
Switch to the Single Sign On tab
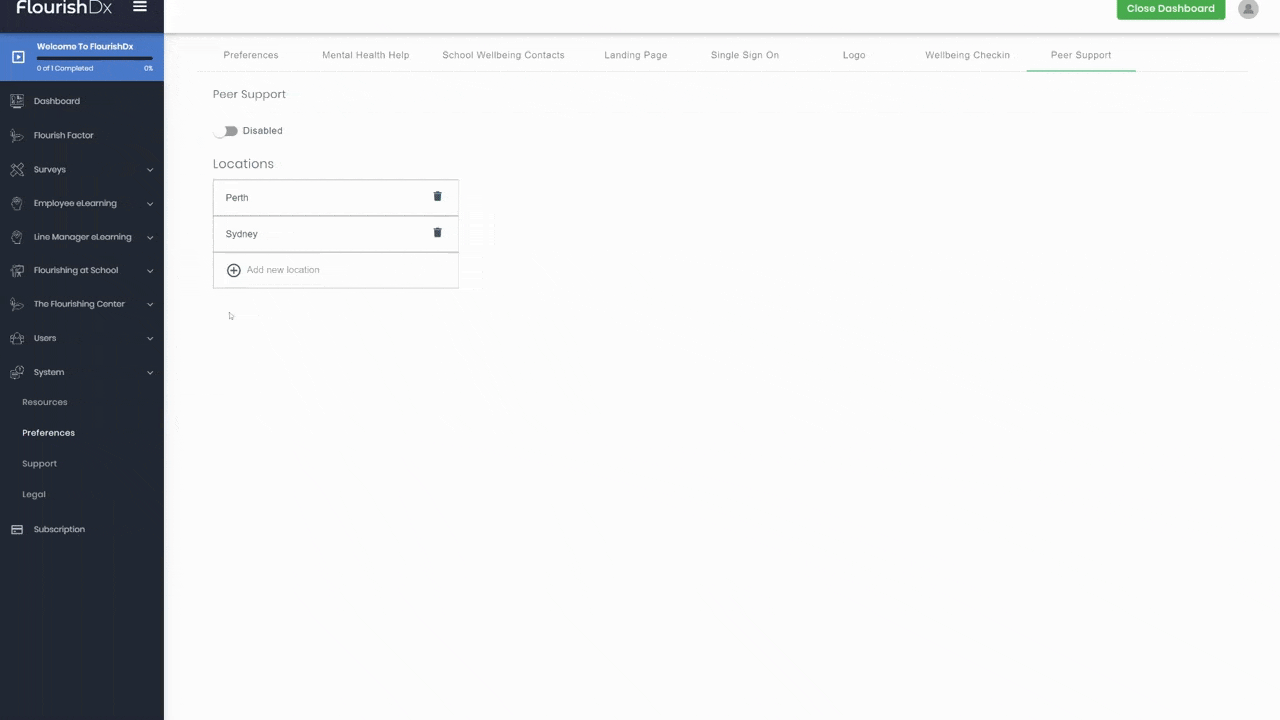click(745, 55)
